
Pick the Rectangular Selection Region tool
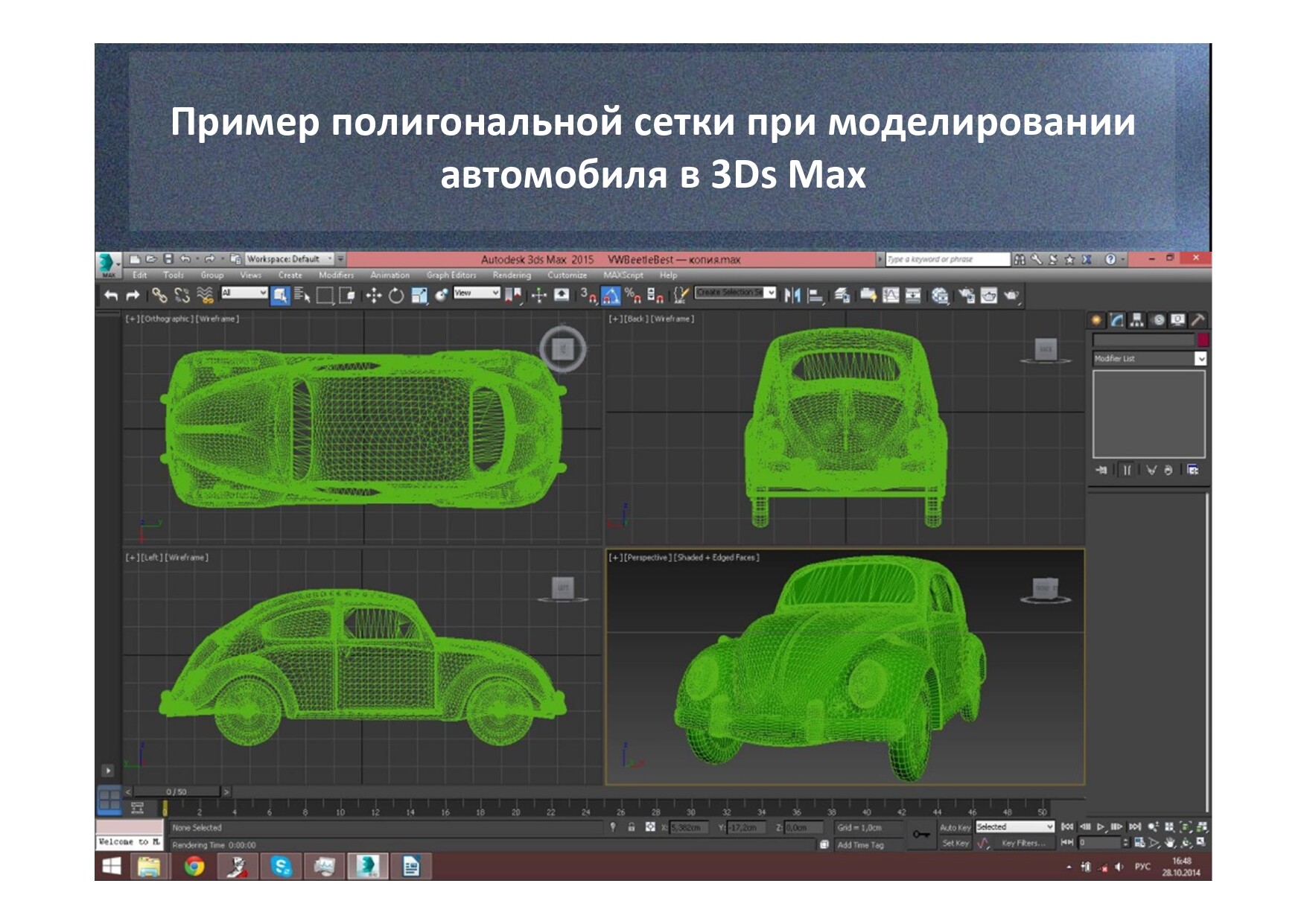[x=325, y=296]
